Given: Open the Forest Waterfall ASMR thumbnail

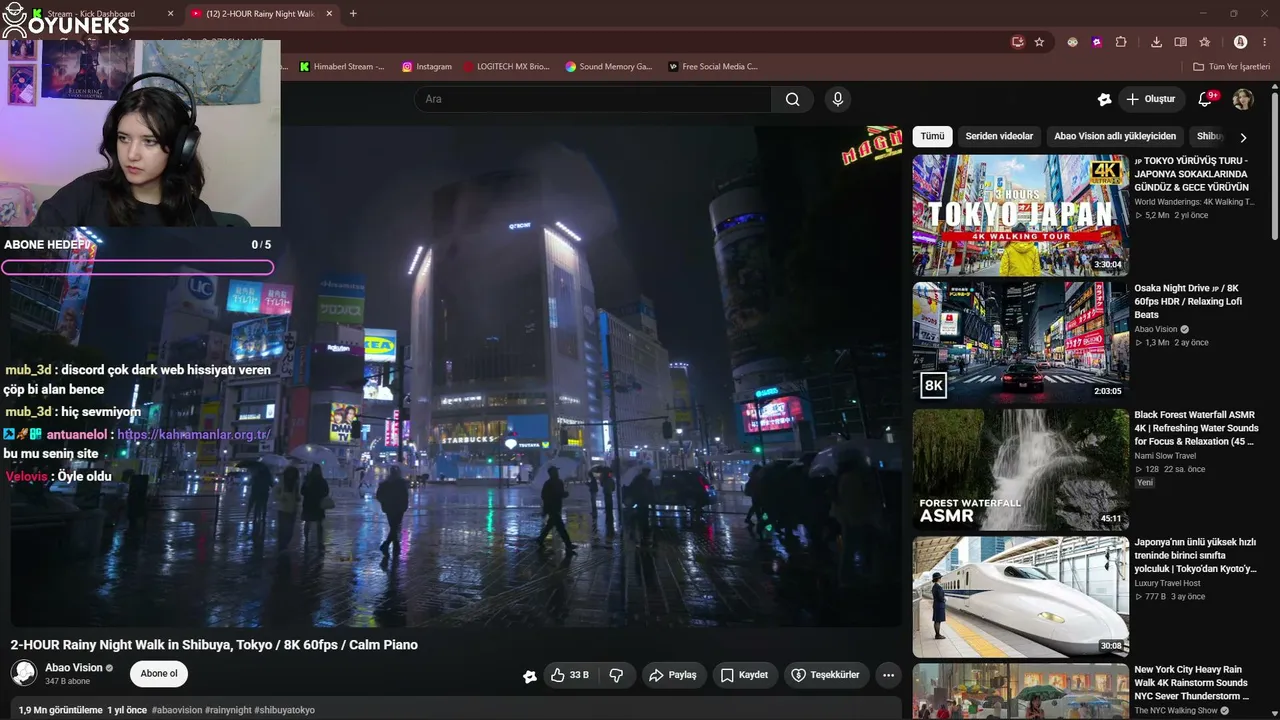Looking at the screenshot, I should coord(1020,469).
